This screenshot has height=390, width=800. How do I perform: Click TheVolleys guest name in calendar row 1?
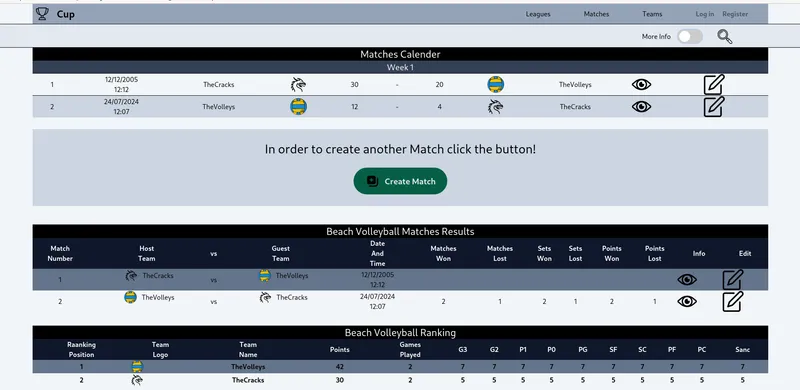(575, 85)
